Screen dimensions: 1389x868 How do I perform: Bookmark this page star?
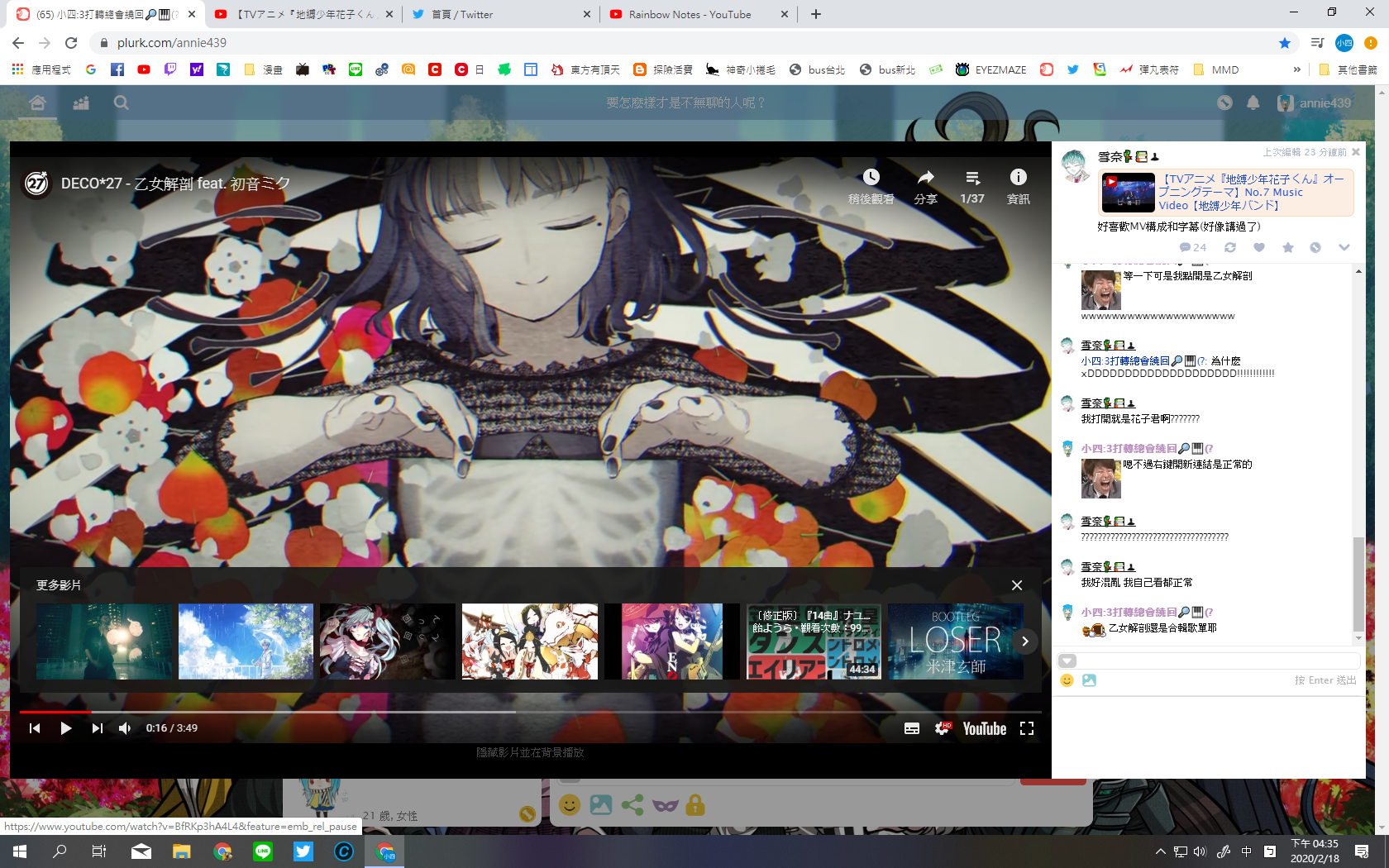pos(1285,43)
